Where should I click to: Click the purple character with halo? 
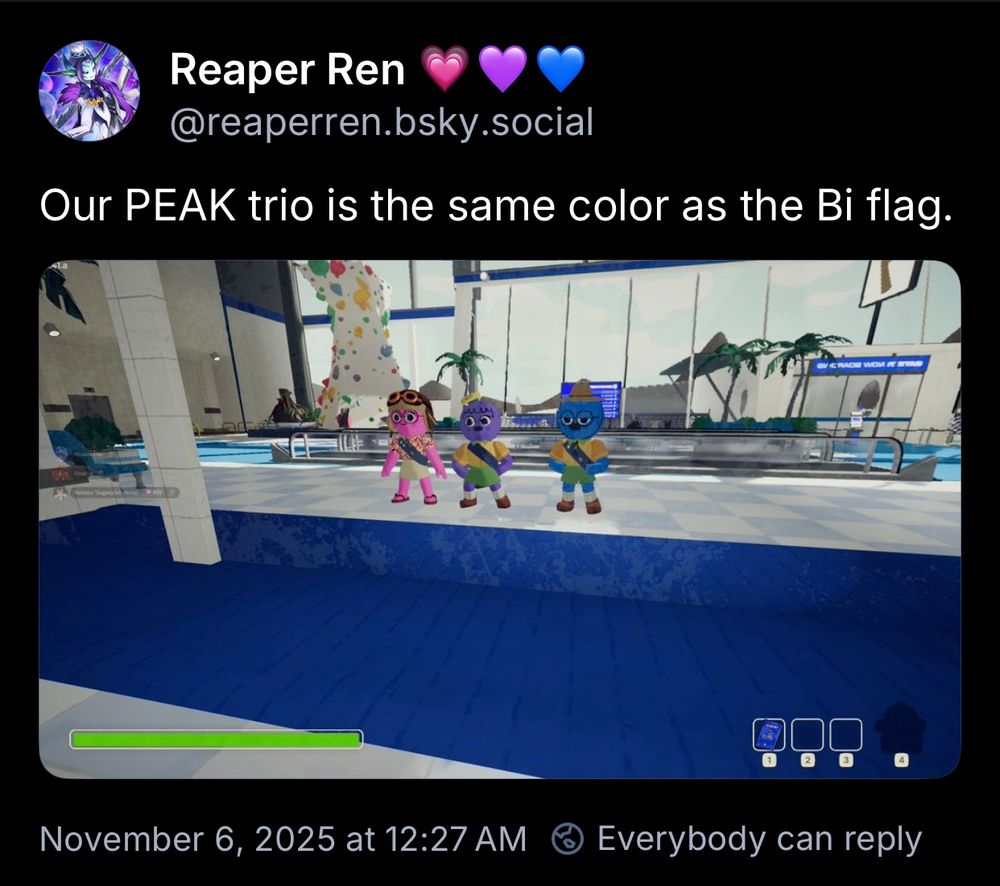click(x=483, y=451)
